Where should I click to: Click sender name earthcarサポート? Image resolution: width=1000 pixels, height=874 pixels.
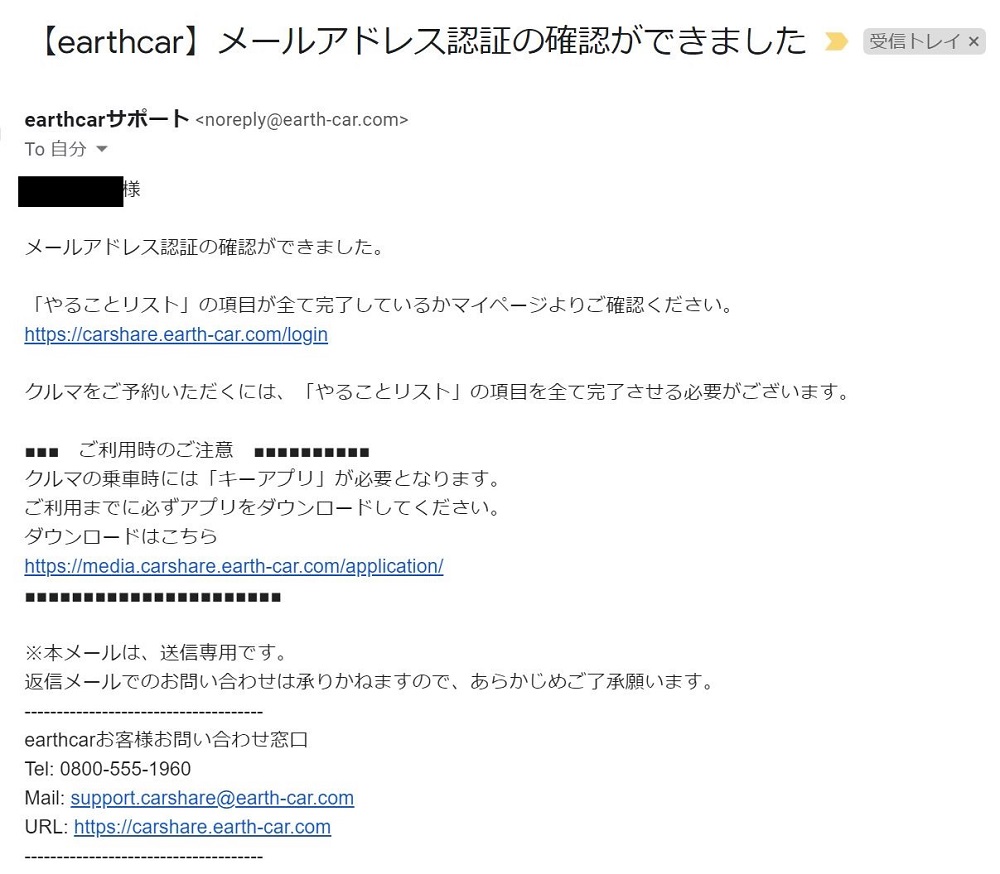[x=107, y=119]
